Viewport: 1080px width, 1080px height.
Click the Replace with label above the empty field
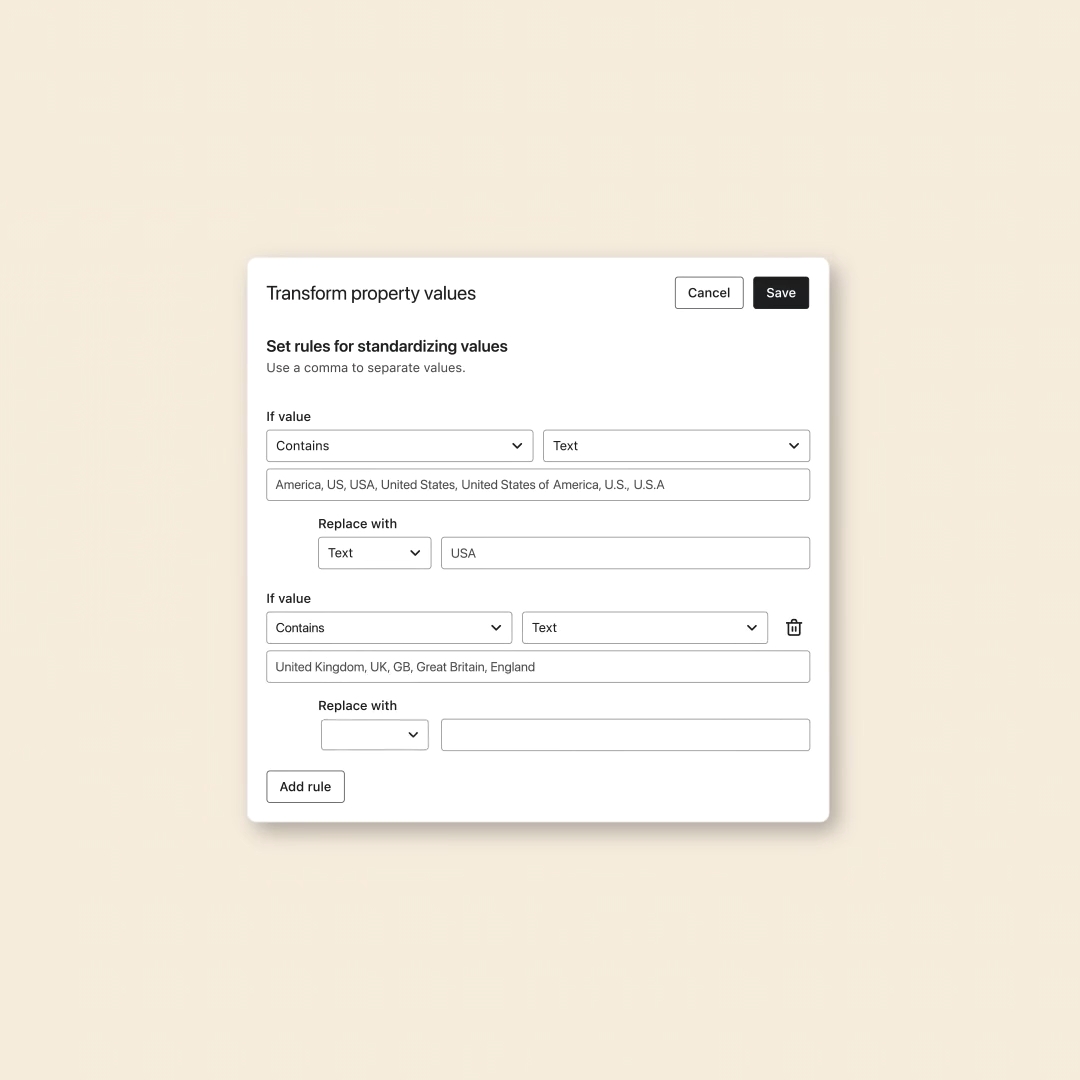pos(357,706)
